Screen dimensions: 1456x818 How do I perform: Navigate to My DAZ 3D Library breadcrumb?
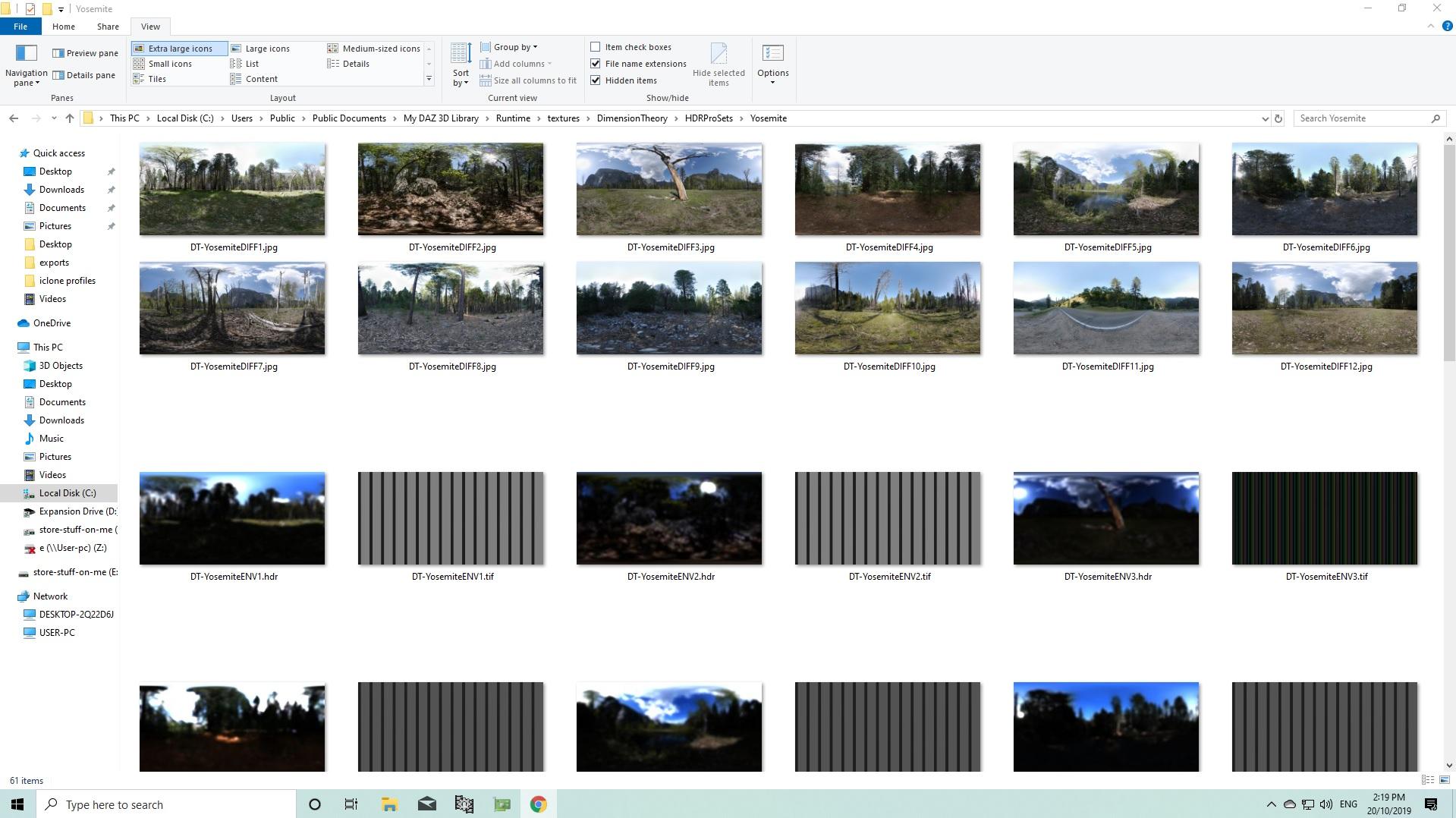[441, 118]
